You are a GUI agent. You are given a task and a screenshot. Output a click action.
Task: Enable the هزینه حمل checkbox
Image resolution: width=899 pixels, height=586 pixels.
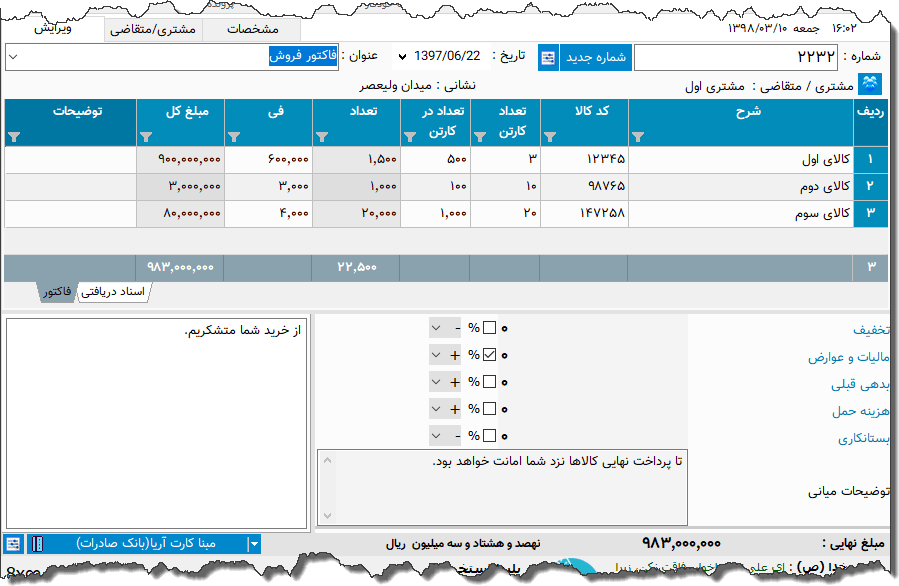489,408
